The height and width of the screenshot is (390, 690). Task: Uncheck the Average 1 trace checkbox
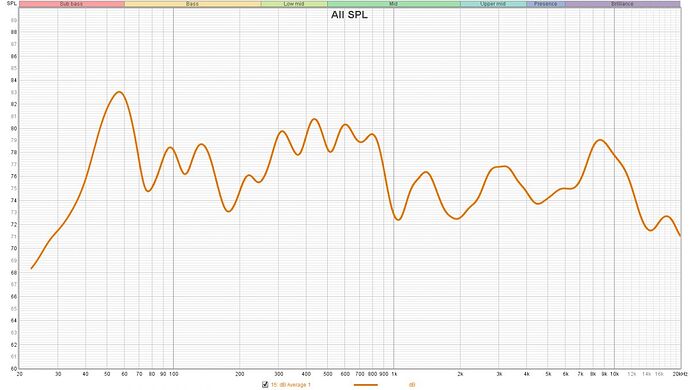tap(265, 385)
